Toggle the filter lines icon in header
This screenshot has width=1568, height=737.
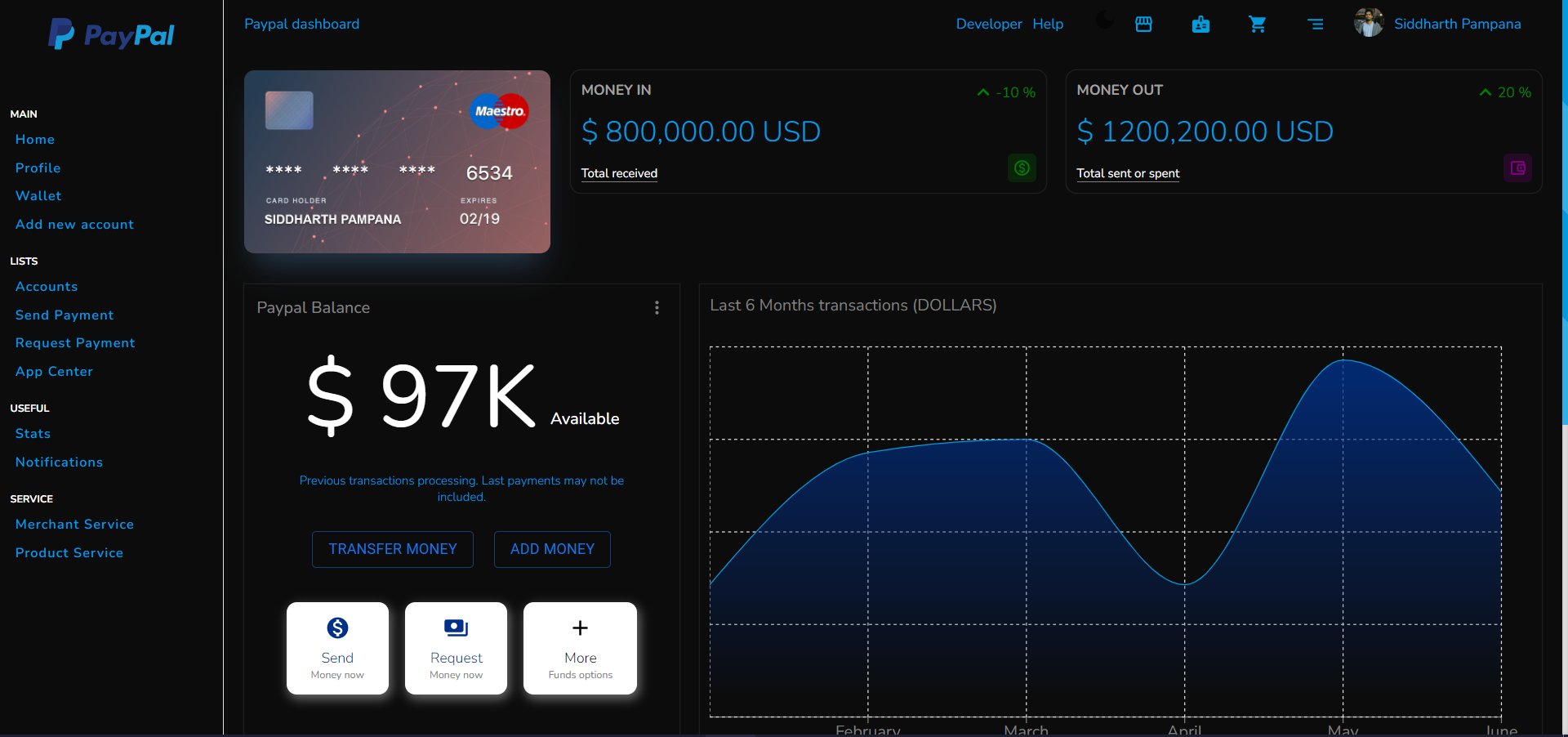(1316, 25)
